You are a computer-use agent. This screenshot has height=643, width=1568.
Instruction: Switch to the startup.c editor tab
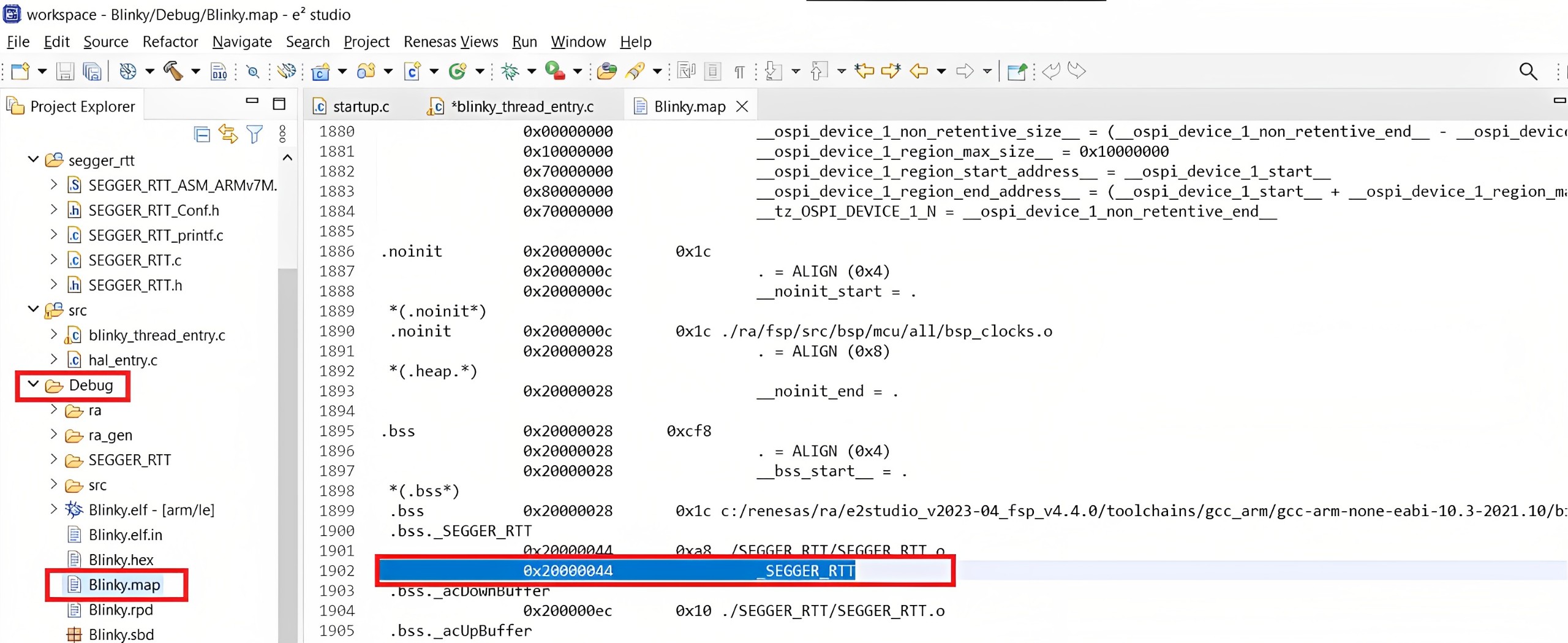361,105
